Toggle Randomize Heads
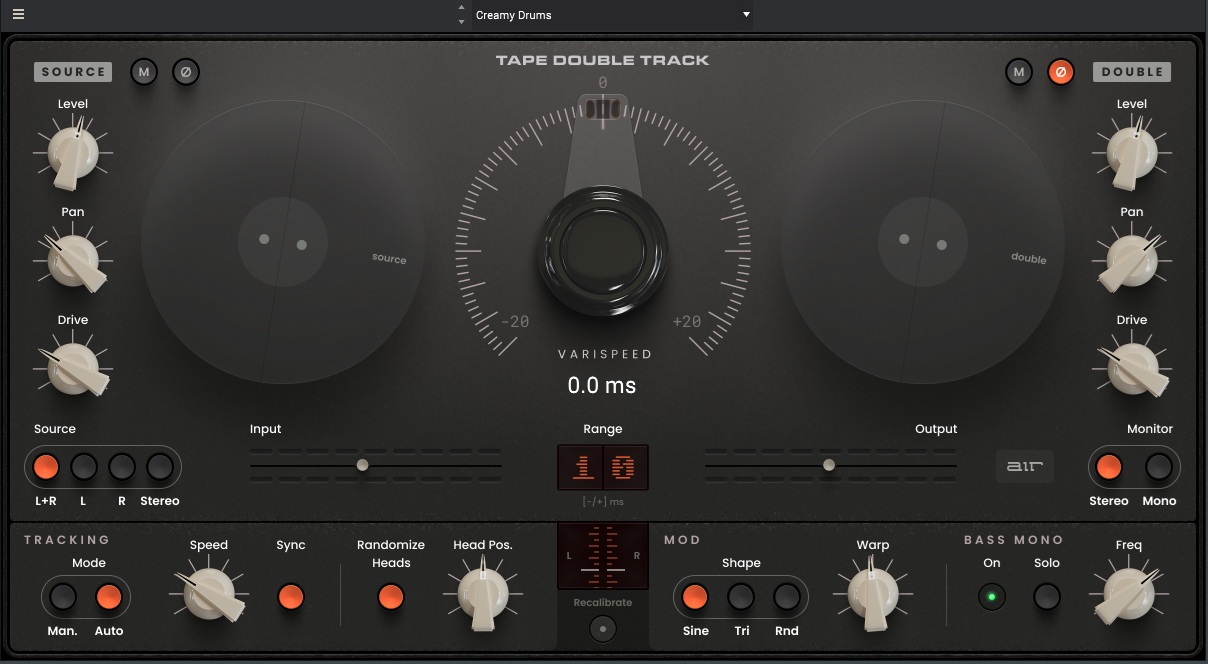 (x=391, y=597)
